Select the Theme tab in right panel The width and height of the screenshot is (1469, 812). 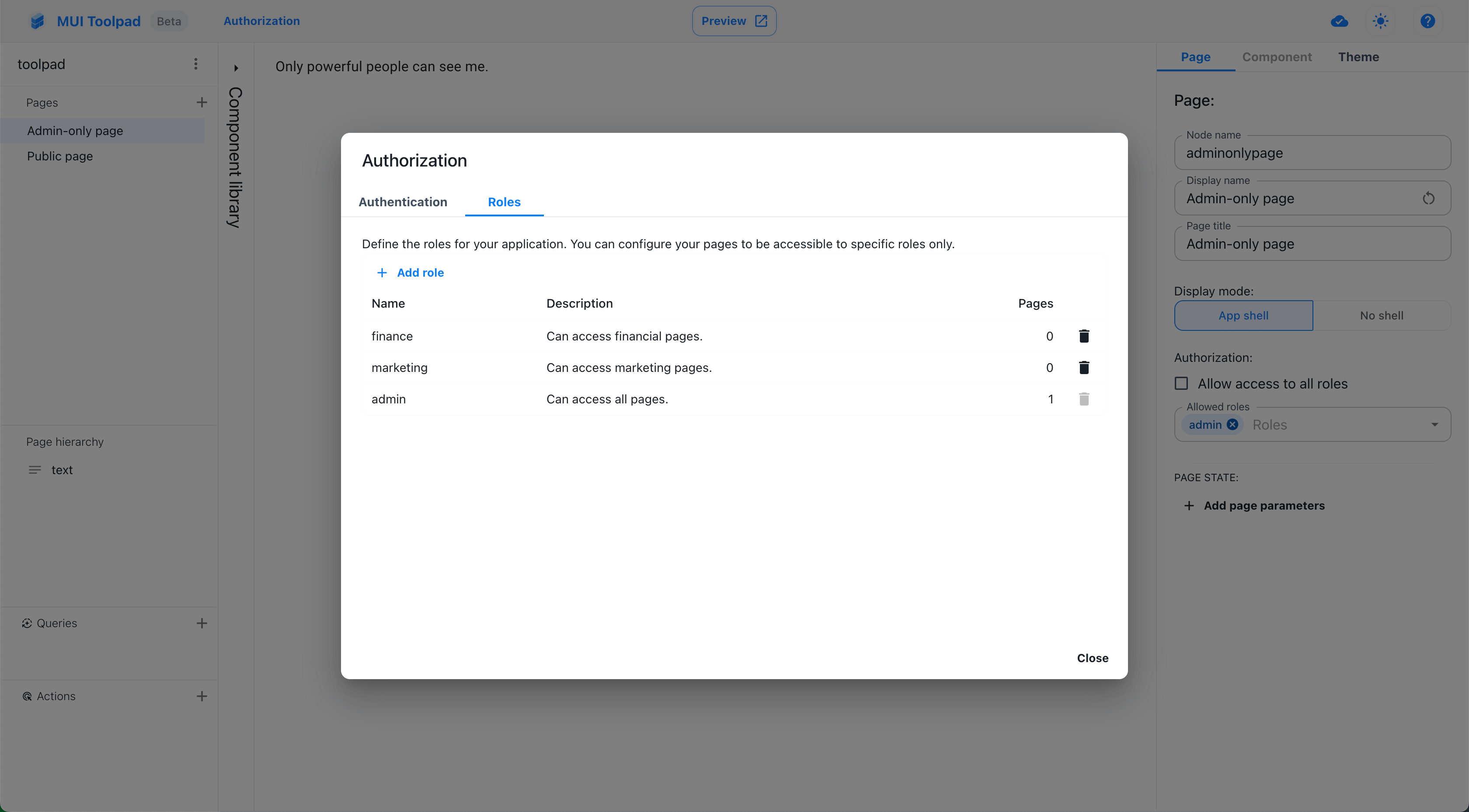[1359, 57]
